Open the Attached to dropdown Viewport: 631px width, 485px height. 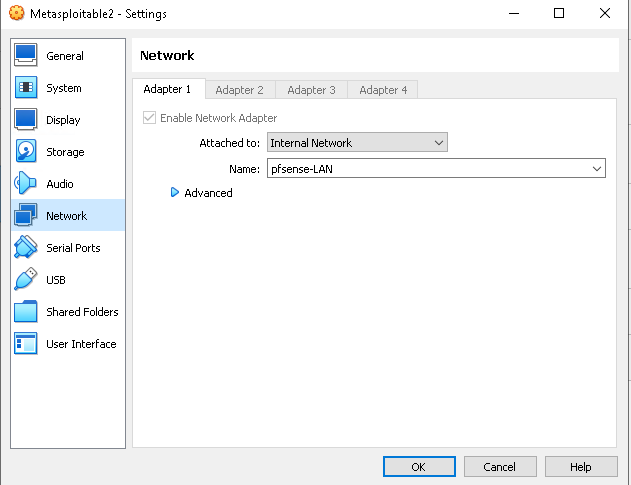357,142
